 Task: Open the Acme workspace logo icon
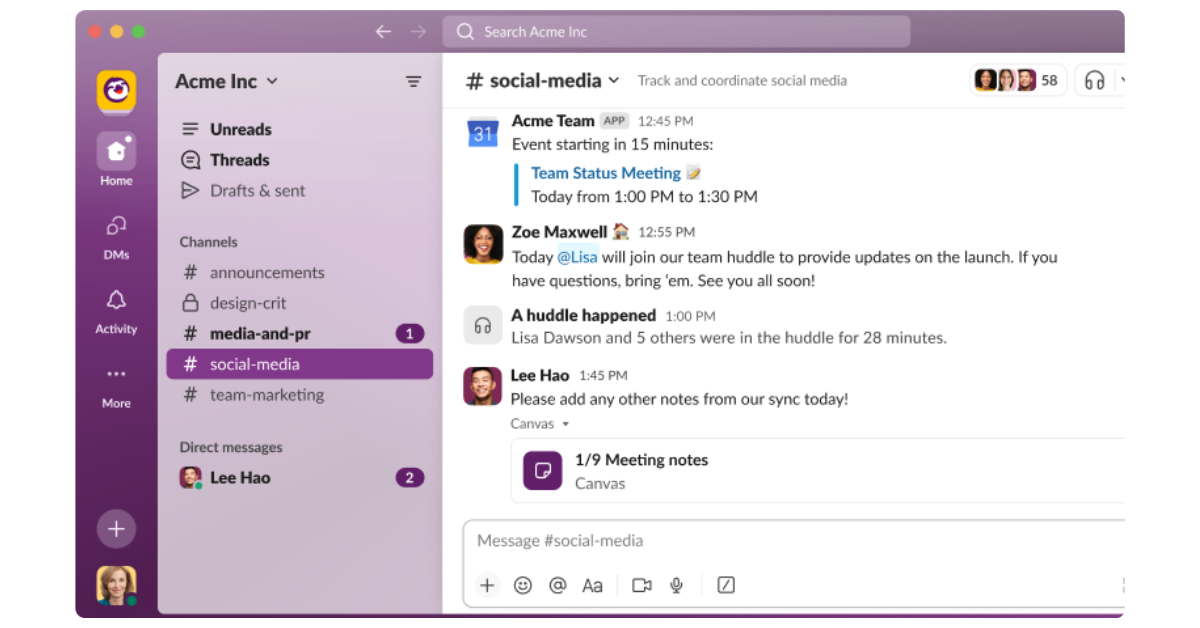click(116, 92)
